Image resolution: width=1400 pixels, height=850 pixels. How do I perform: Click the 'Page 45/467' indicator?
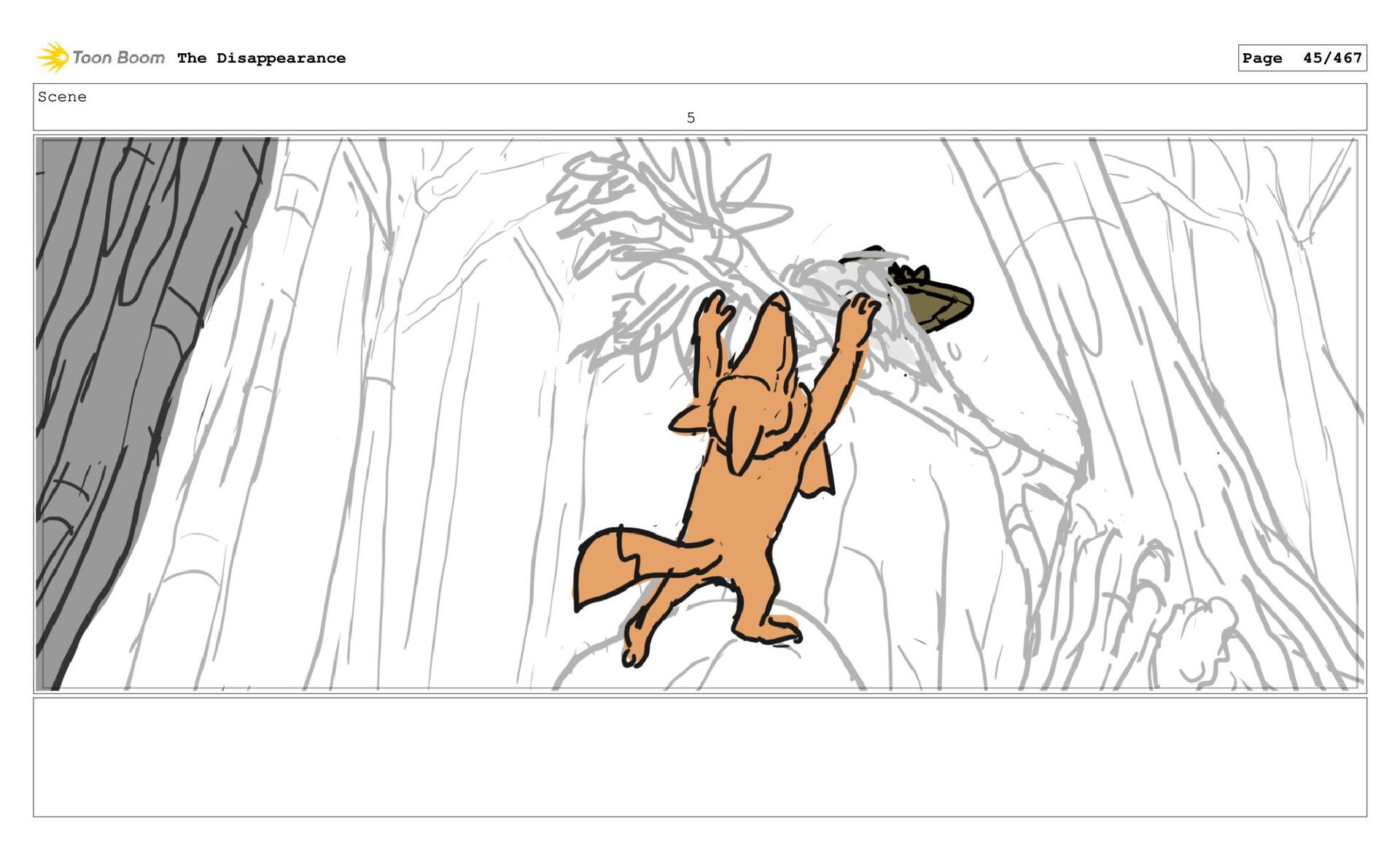tap(1302, 58)
